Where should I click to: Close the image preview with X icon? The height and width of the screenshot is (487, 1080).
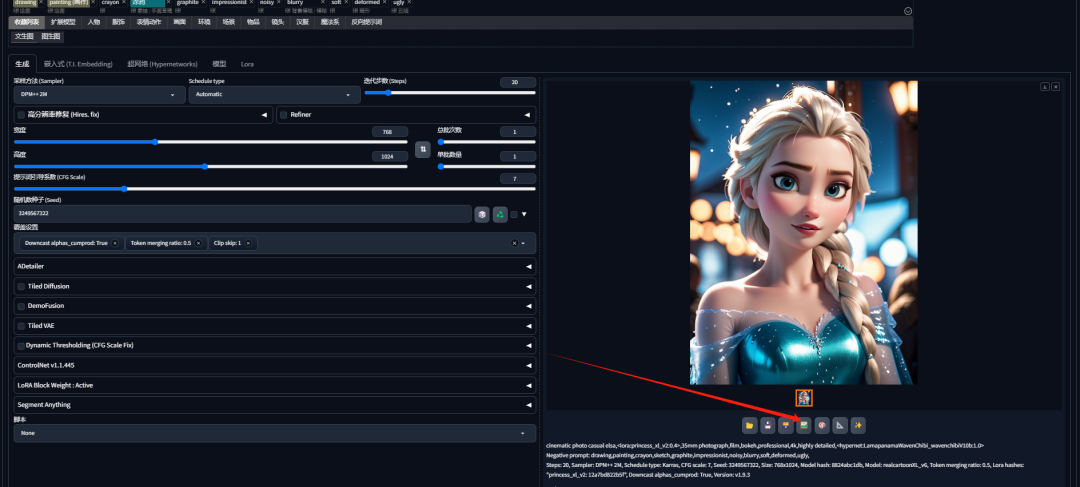(1055, 87)
